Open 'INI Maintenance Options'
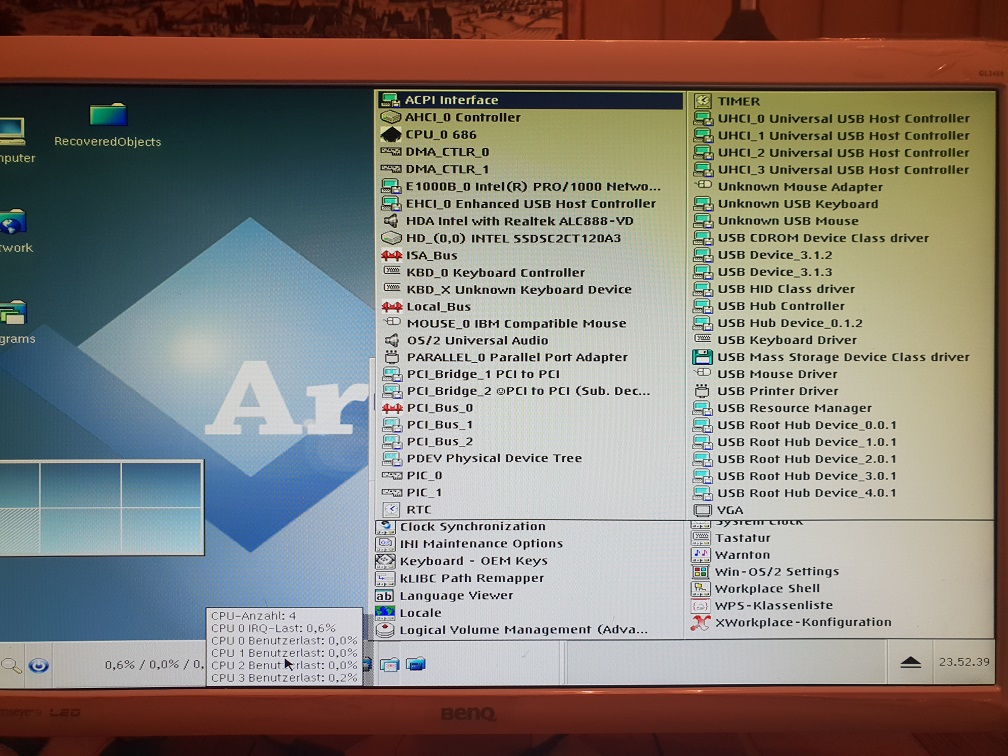Viewport: 1008px width, 756px height. point(481,544)
